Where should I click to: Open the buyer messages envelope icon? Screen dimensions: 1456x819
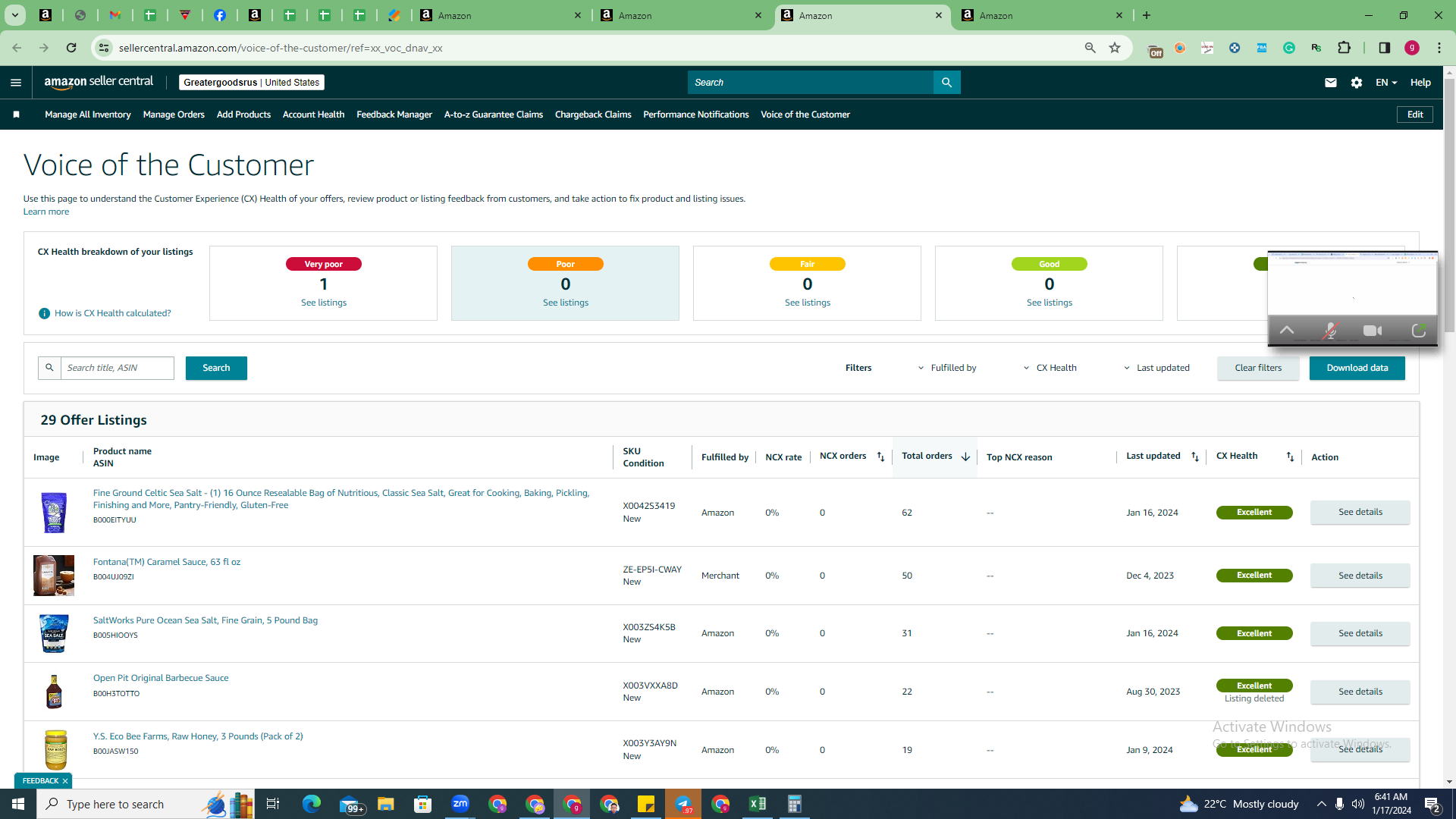click(x=1331, y=83)
